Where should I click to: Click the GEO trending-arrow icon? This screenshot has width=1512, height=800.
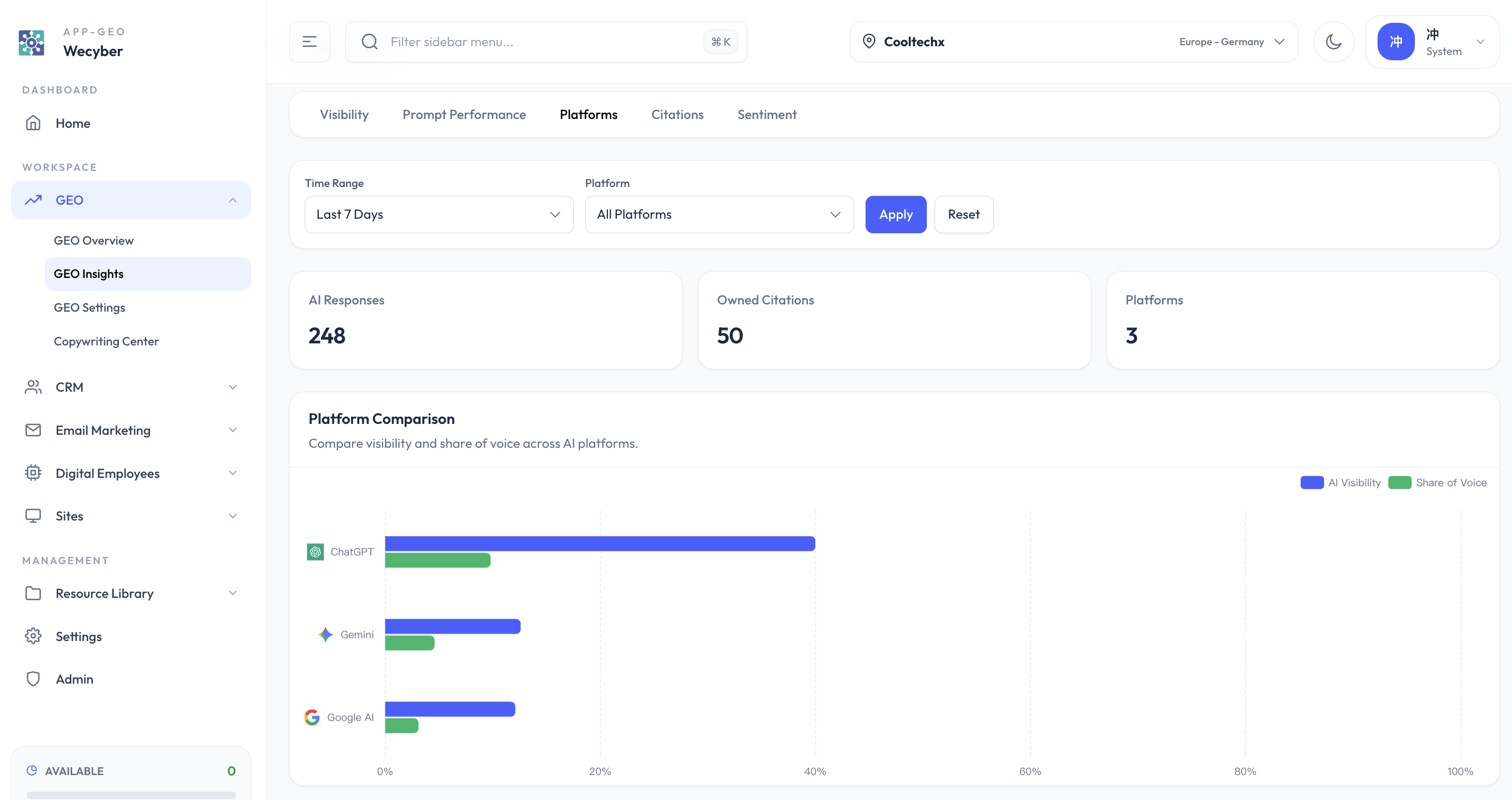pyautogui.click(x=33, y=199)
